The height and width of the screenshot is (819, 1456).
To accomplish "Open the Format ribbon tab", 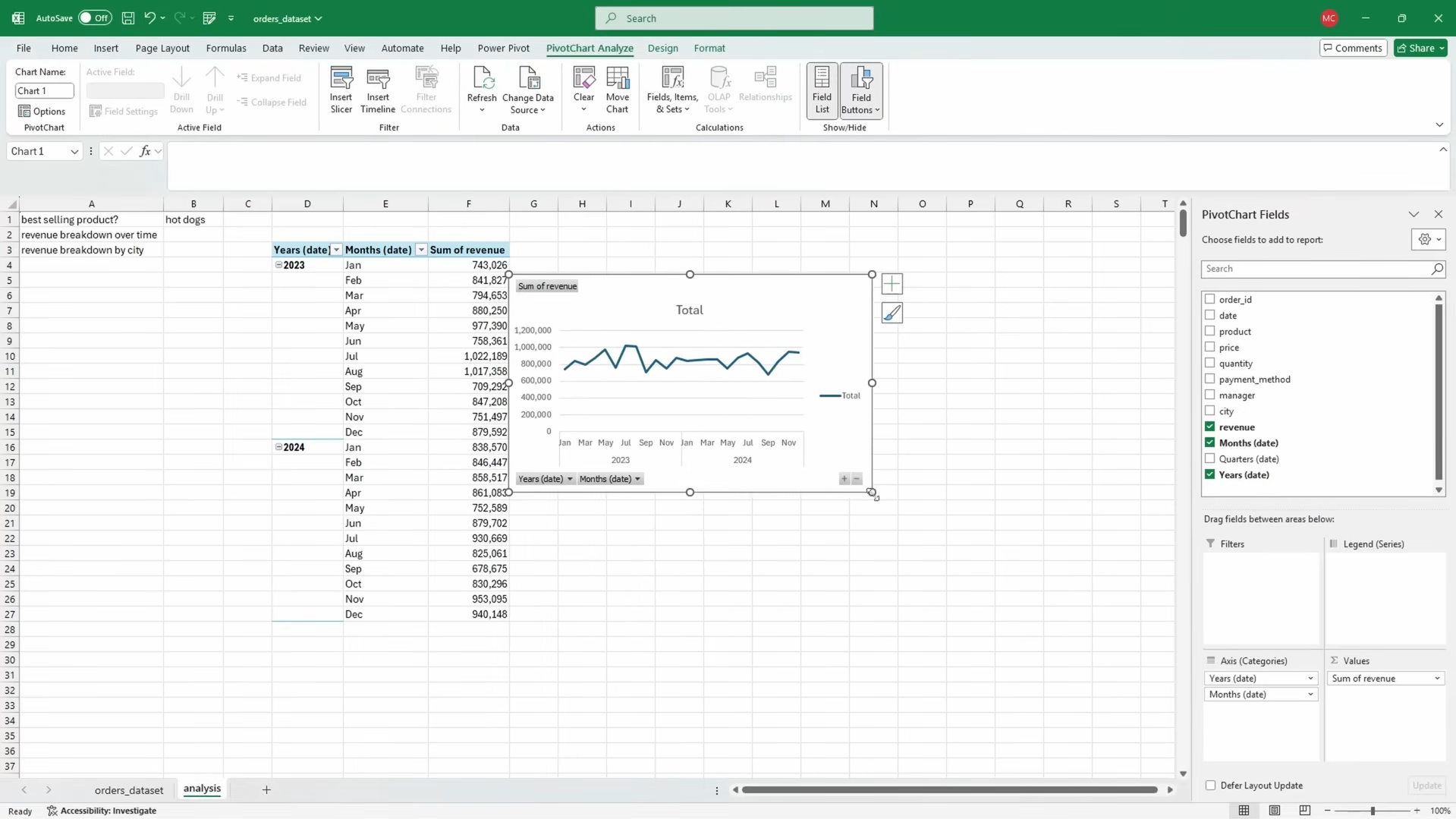I will point(709,48).
